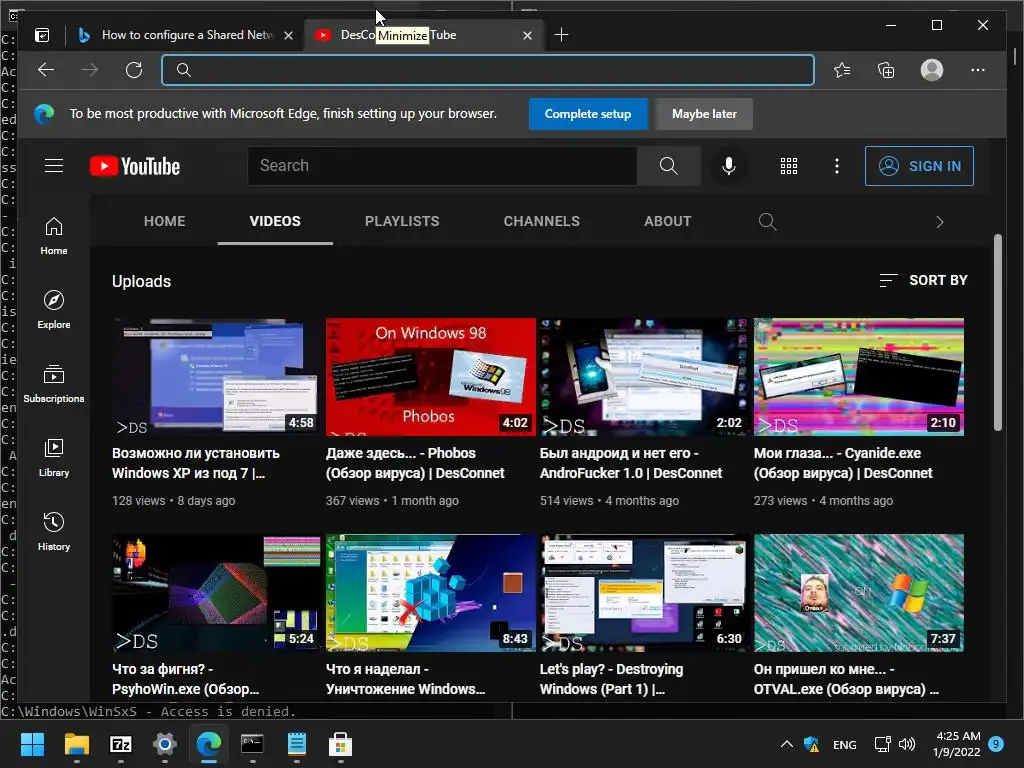This screenshot has height=768, width=1024.
Task: Open the Cyanide.exe video thumbnail
Action: pyautogui.click(x=859, y=377)
